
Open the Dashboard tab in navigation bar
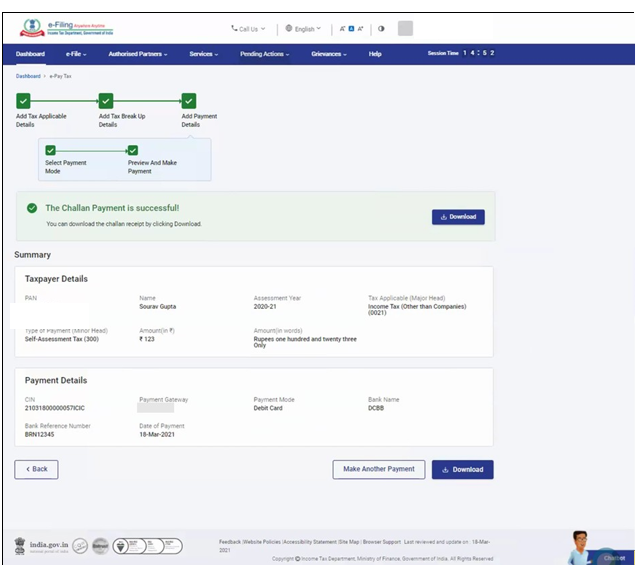30,54
